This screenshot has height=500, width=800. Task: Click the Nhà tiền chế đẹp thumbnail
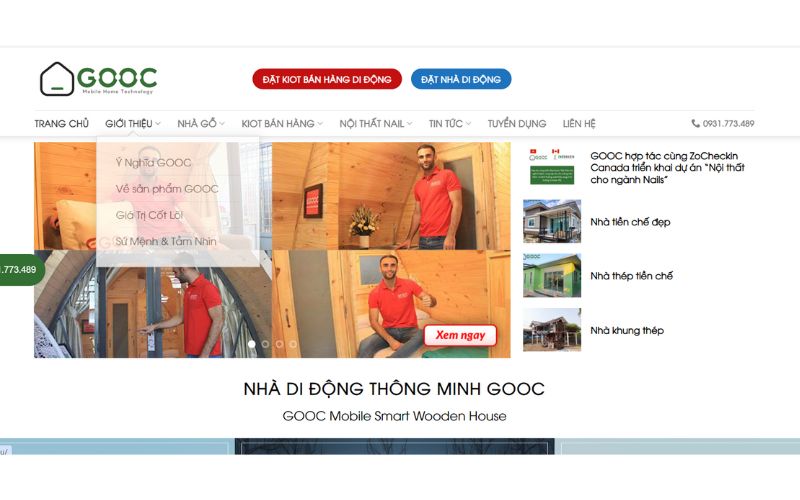click(x=552, y=221)
